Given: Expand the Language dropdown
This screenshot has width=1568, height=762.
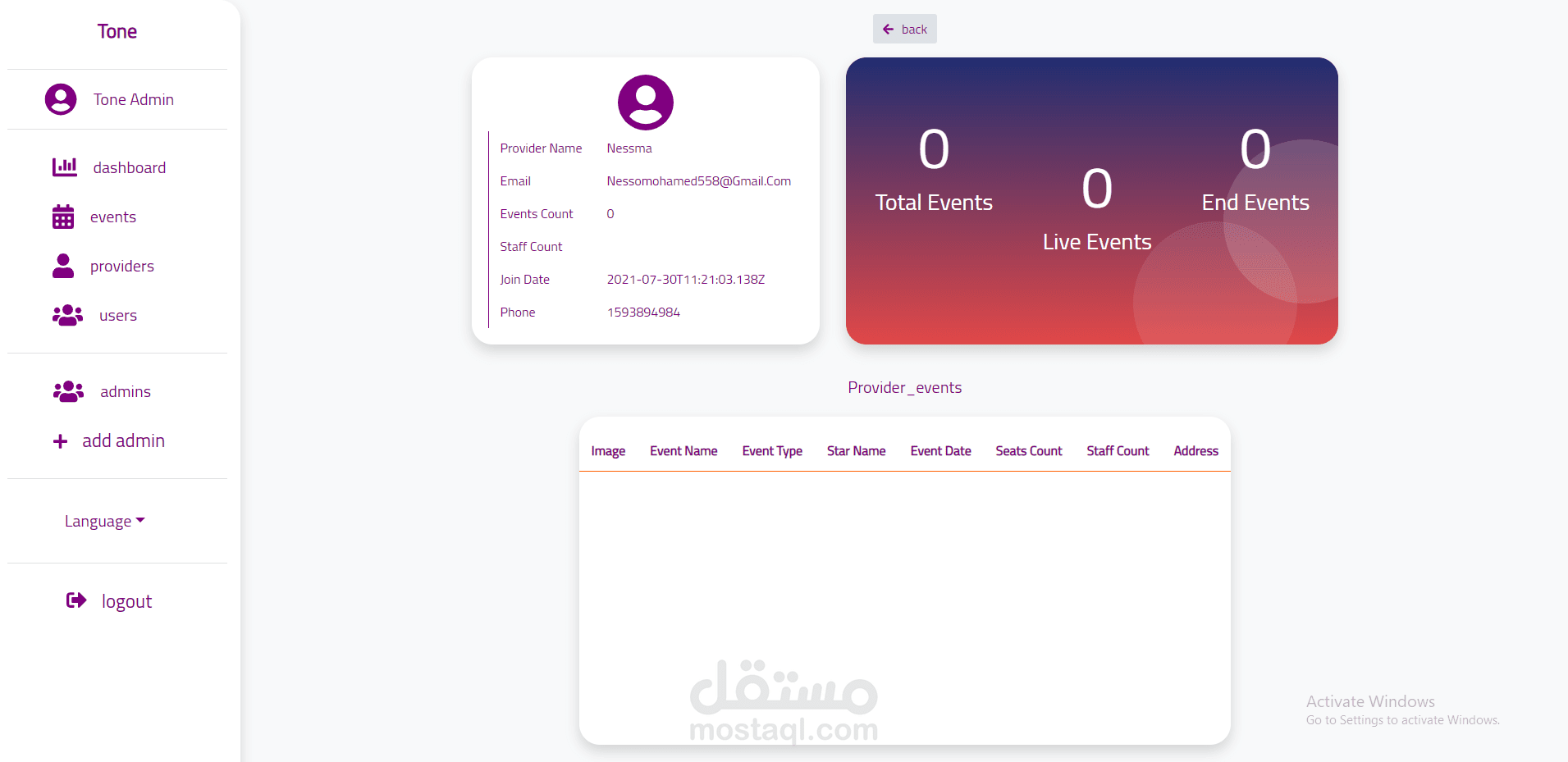Looking at the screenshot, I should click(x=105, y=521).
